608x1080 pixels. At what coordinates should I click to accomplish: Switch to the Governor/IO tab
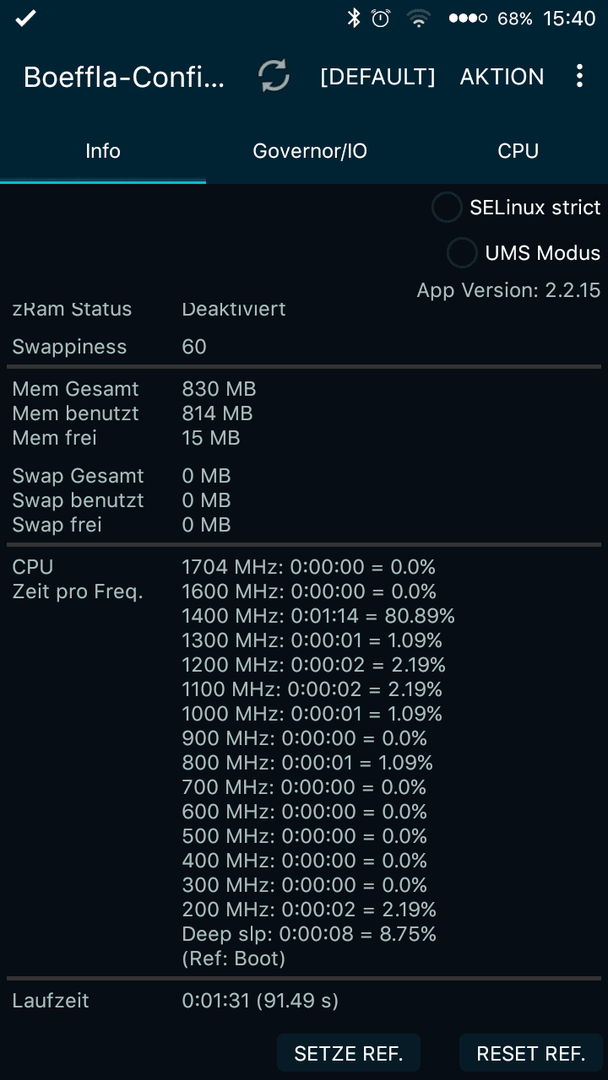[310, 151]
